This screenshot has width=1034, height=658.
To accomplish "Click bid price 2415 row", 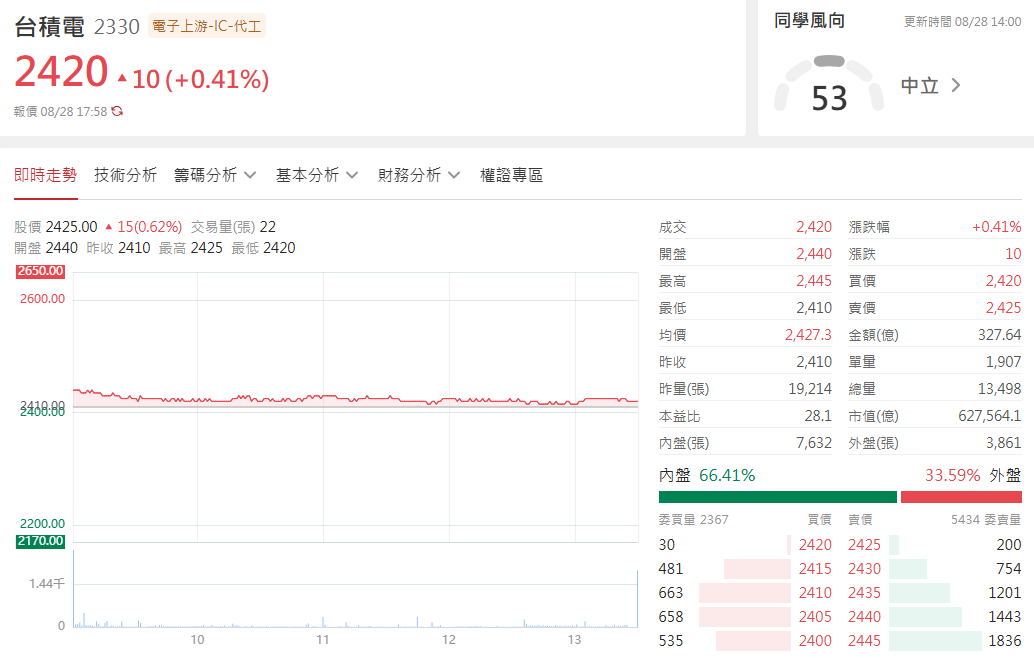I will coord(815,569).
